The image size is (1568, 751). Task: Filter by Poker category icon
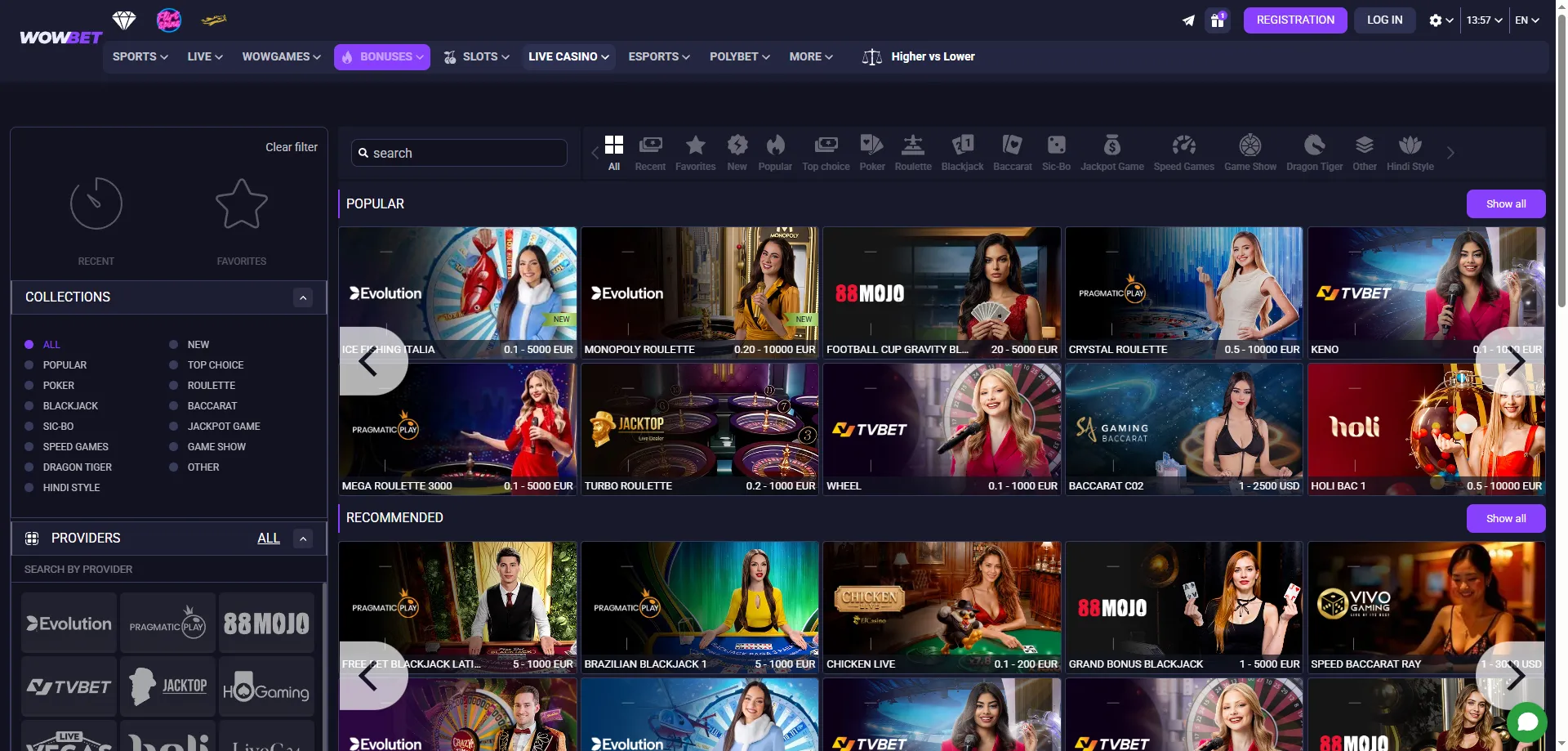click(x=872, y=153)
